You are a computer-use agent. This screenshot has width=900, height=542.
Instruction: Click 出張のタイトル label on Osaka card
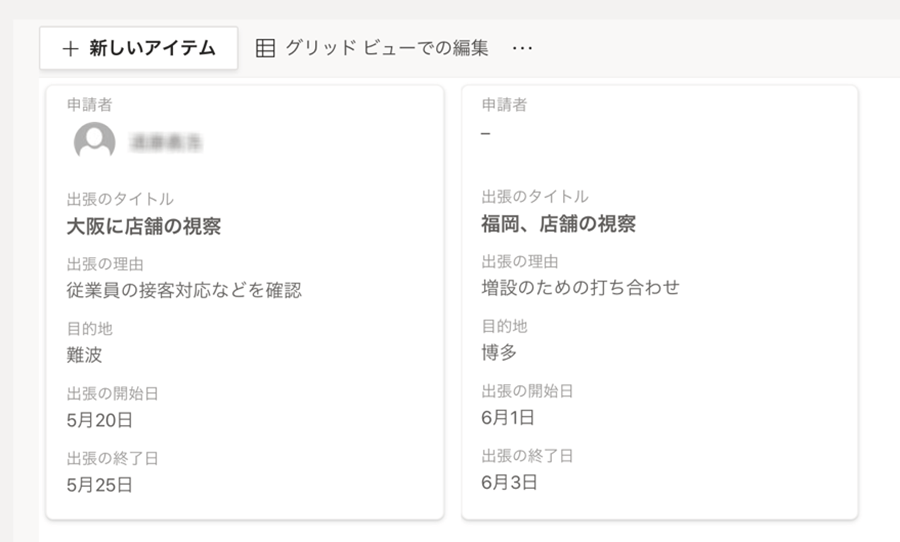(120, 199)
